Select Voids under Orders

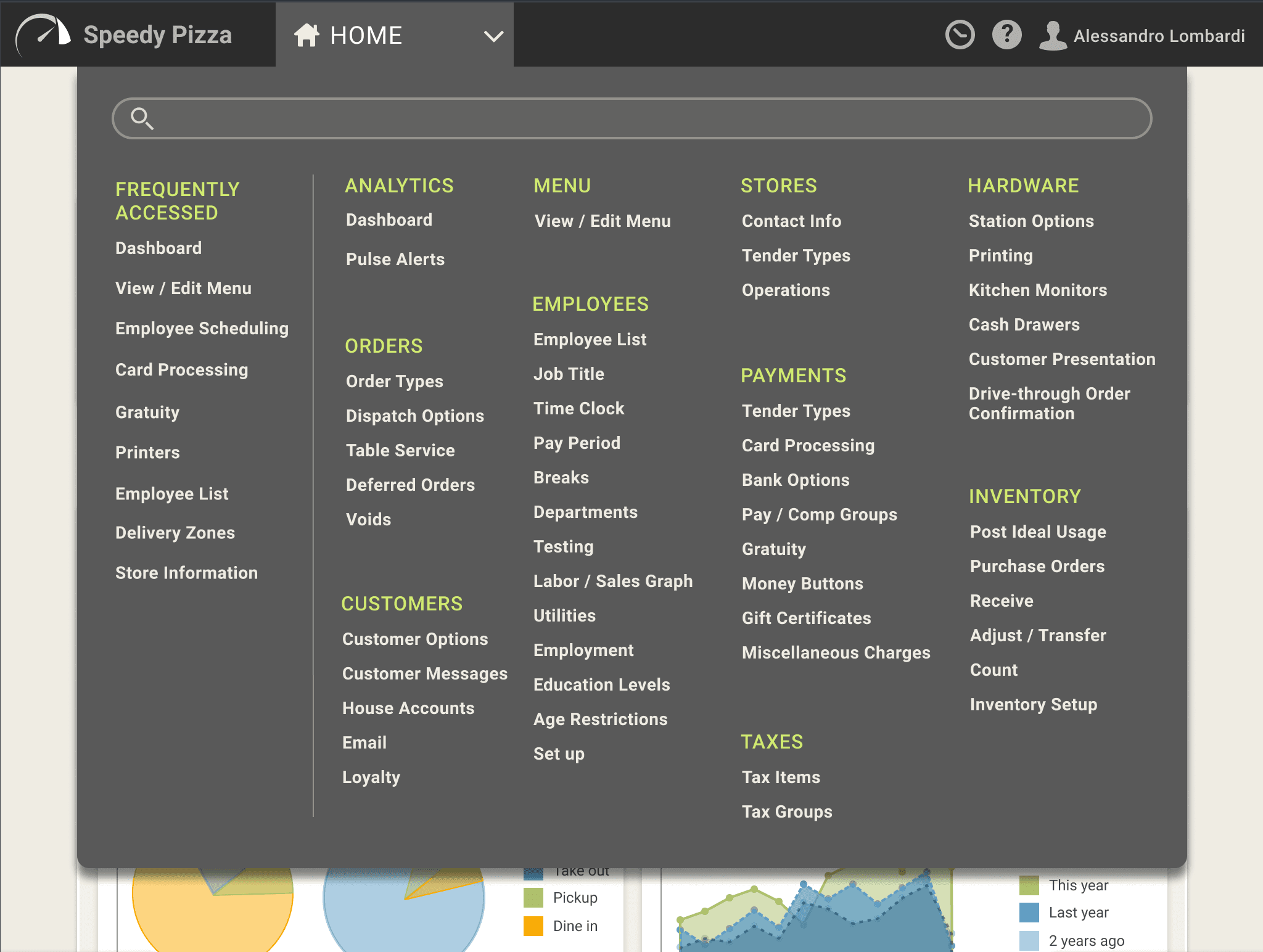point(368,519)
